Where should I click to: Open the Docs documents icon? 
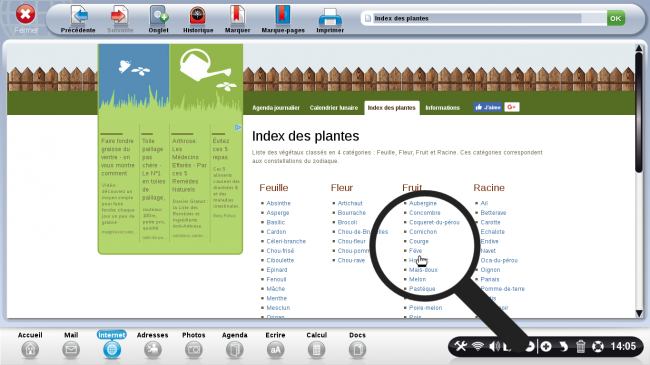pyautogui.click(x=357, y=350)
